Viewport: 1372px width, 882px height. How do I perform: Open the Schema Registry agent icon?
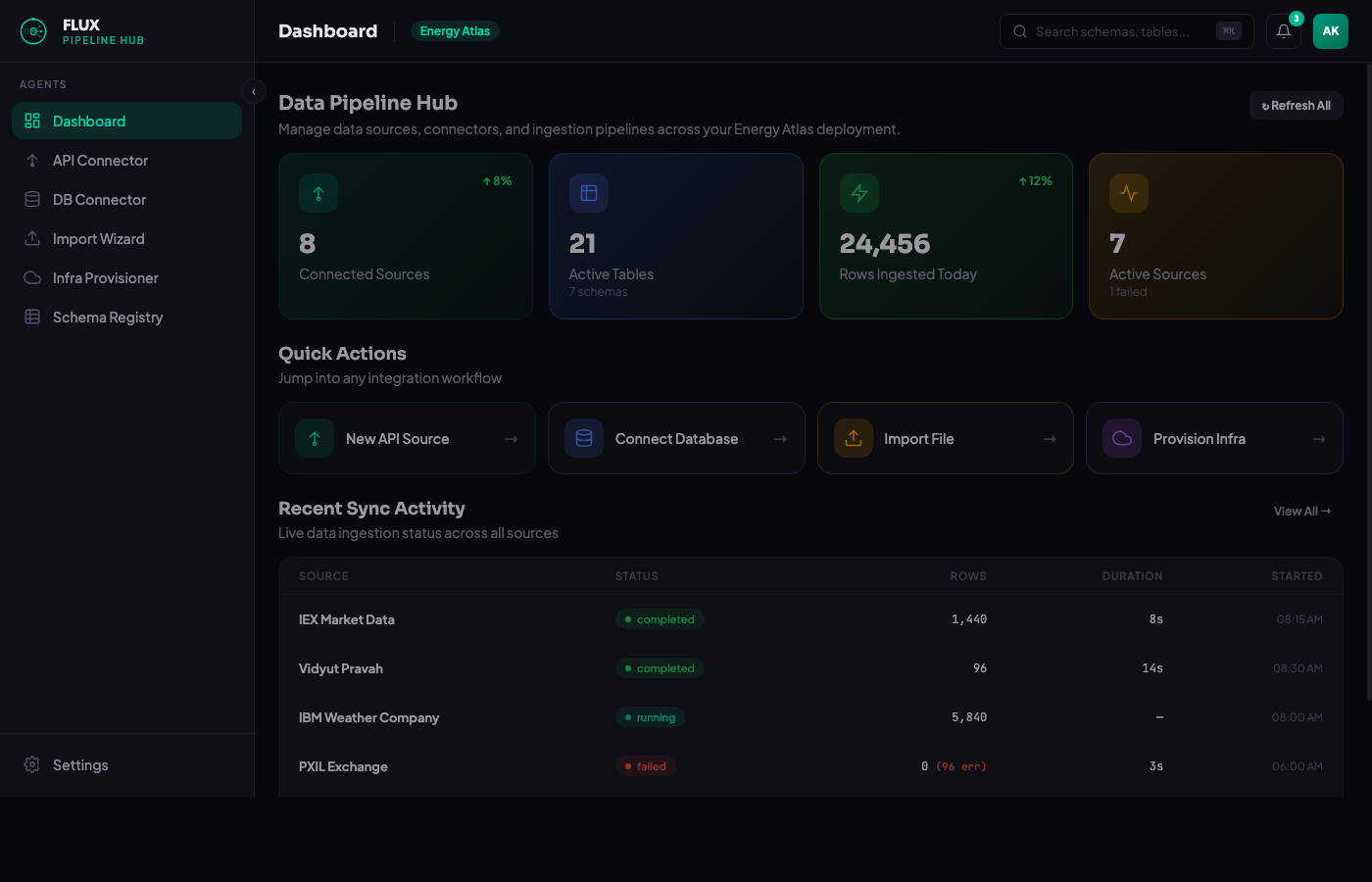pos(32,317)
